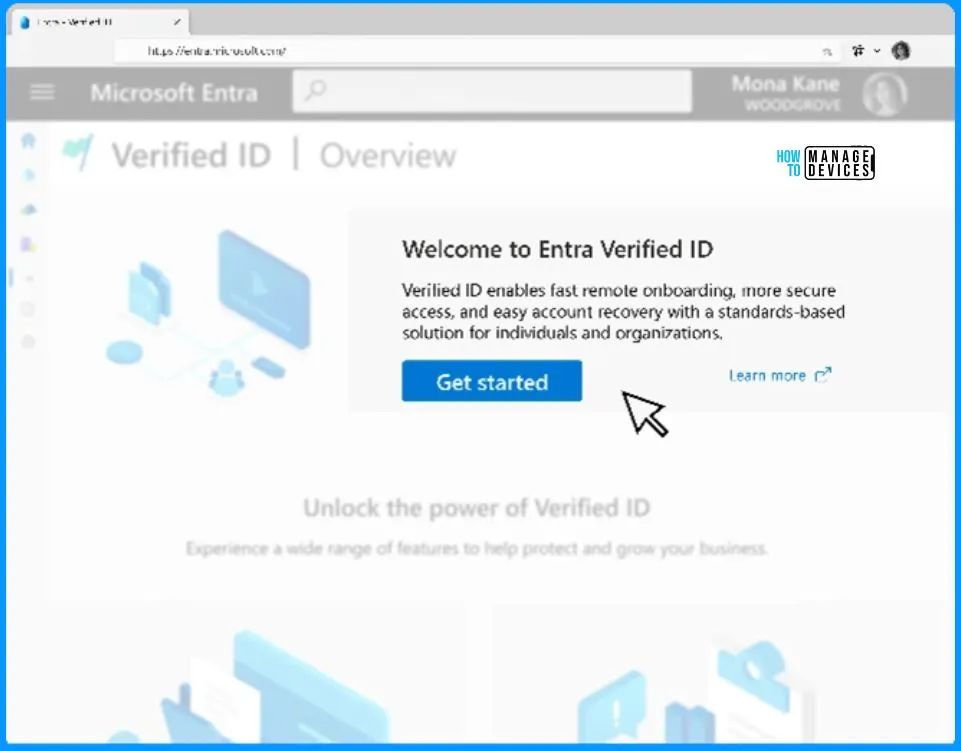Image resolution: width=961 pixels, height=751 pixels.
Task: Click the cloud icon in the sidebar
Action: [x=28, y=210]
